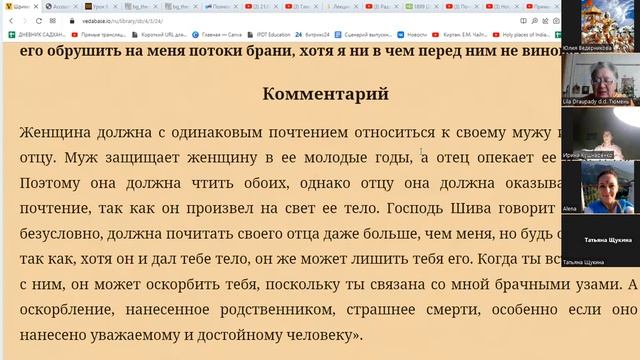Image resolution: width=640 pixels, height=360 pixels.
Task: Click the padlock site info icon
Action: tap(72, 21)
